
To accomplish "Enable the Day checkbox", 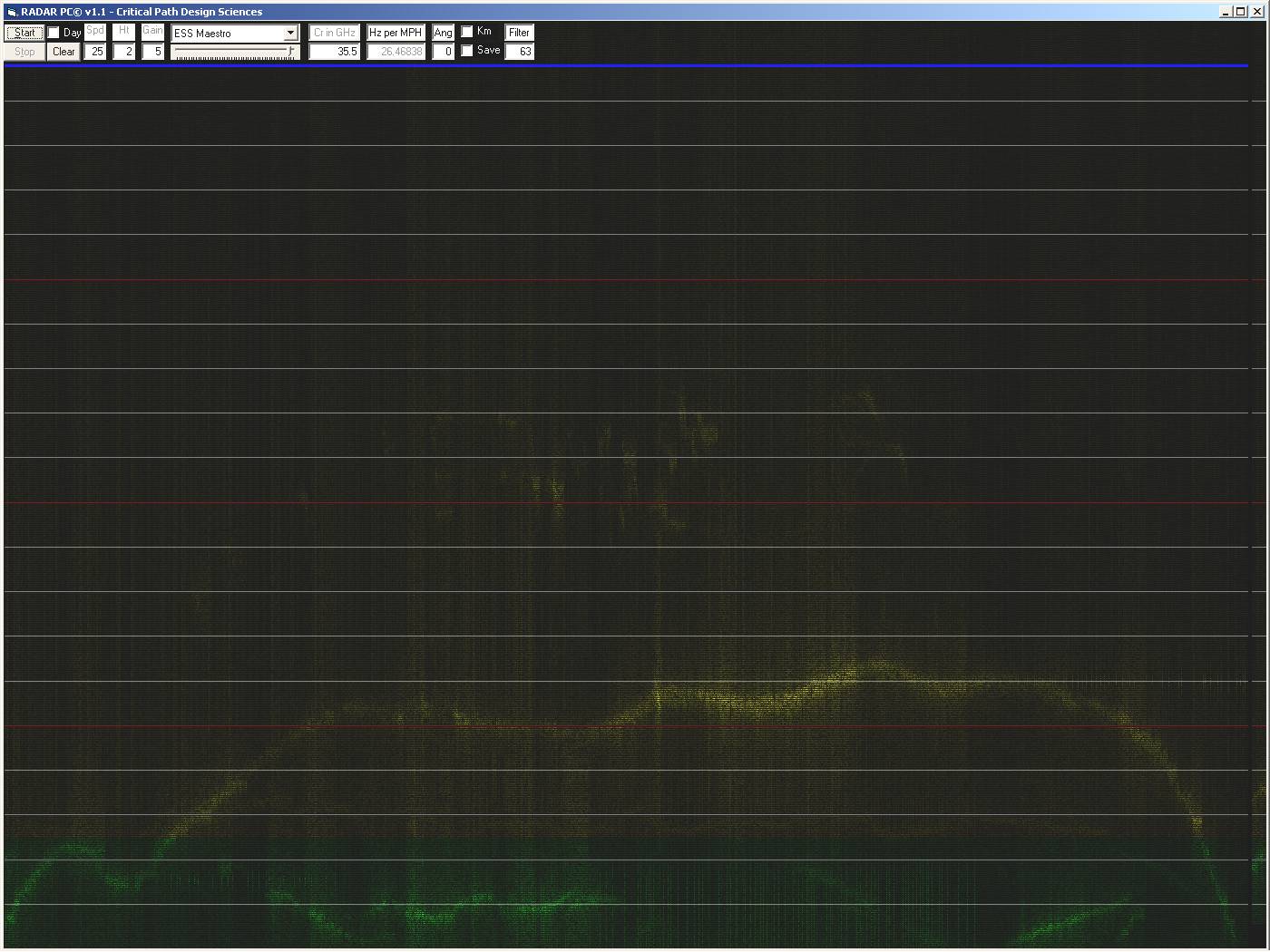I will coord(54,33).
